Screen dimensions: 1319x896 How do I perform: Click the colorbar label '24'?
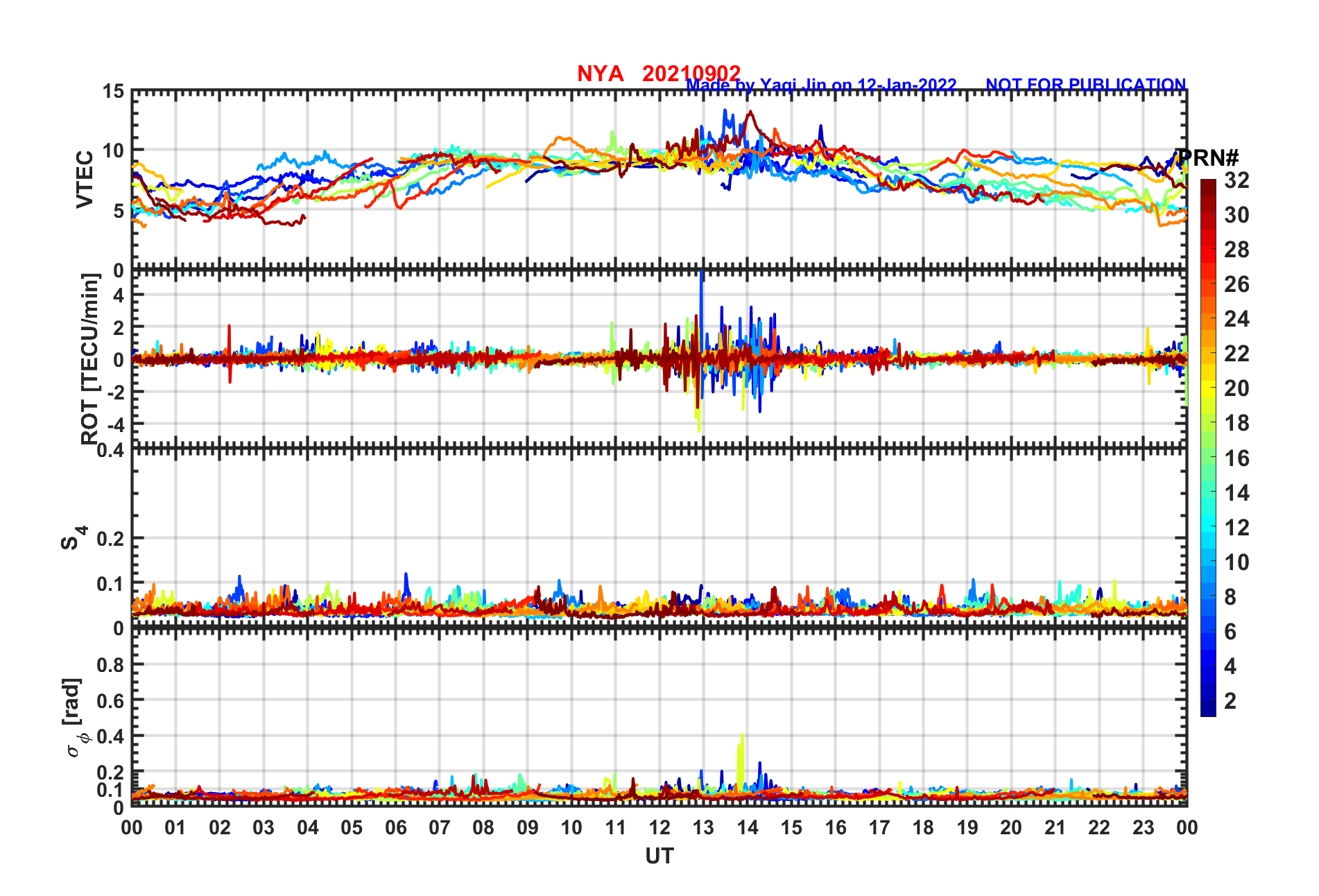(x=1236, y=319)
